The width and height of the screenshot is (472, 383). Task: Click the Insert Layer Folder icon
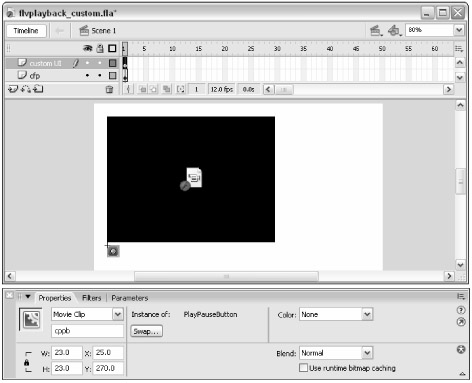[39, 89]
